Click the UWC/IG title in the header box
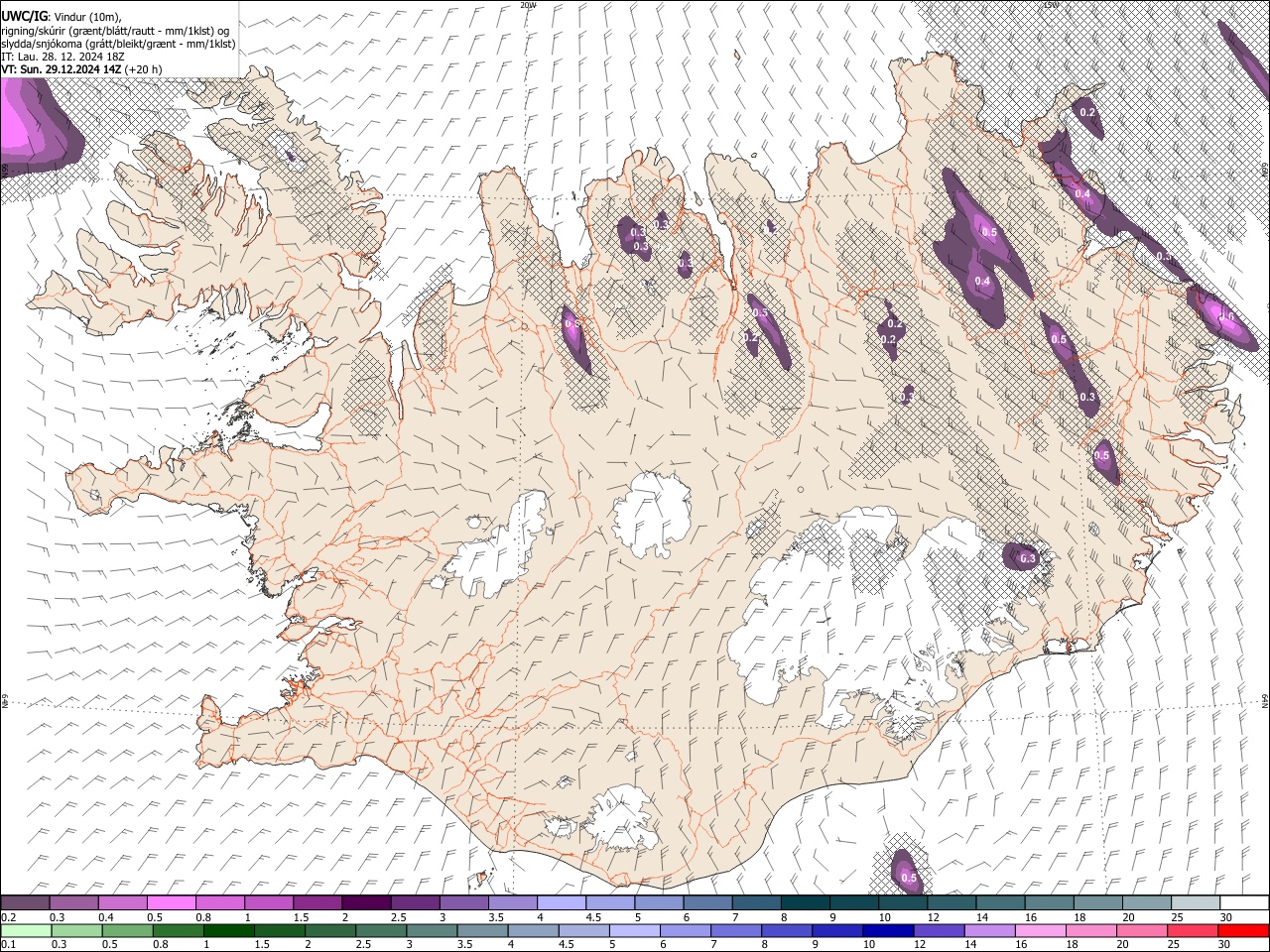This screenshot has width=1270, height=952. click(x=24, y=16)
